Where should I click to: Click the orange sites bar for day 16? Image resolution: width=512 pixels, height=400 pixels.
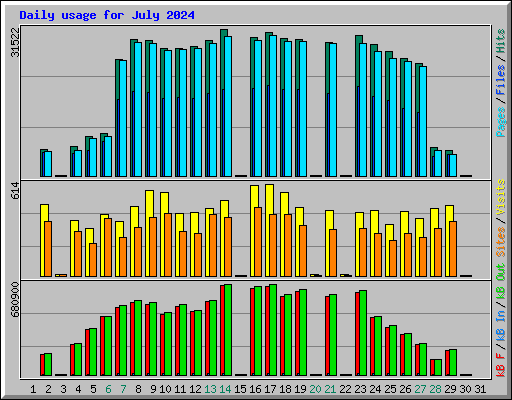coord(258,242)
